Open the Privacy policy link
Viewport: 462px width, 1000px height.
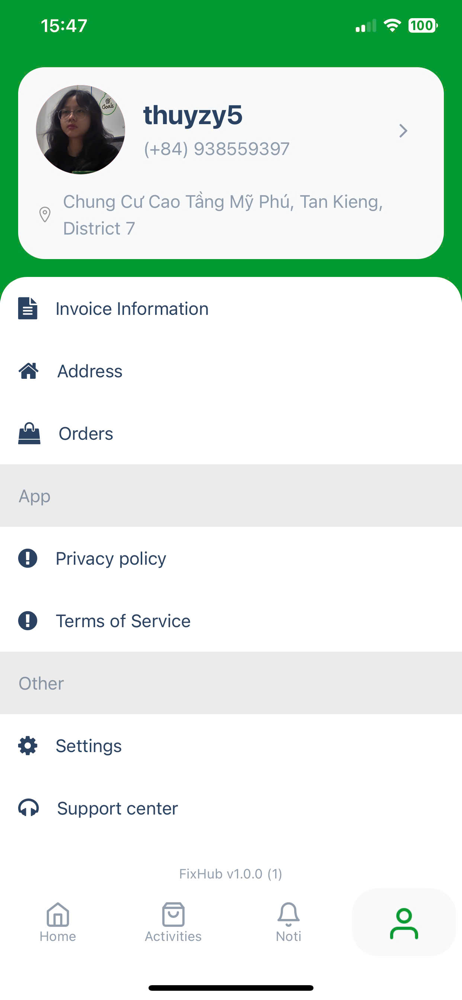pyautogui.click(x=231, y=559)
